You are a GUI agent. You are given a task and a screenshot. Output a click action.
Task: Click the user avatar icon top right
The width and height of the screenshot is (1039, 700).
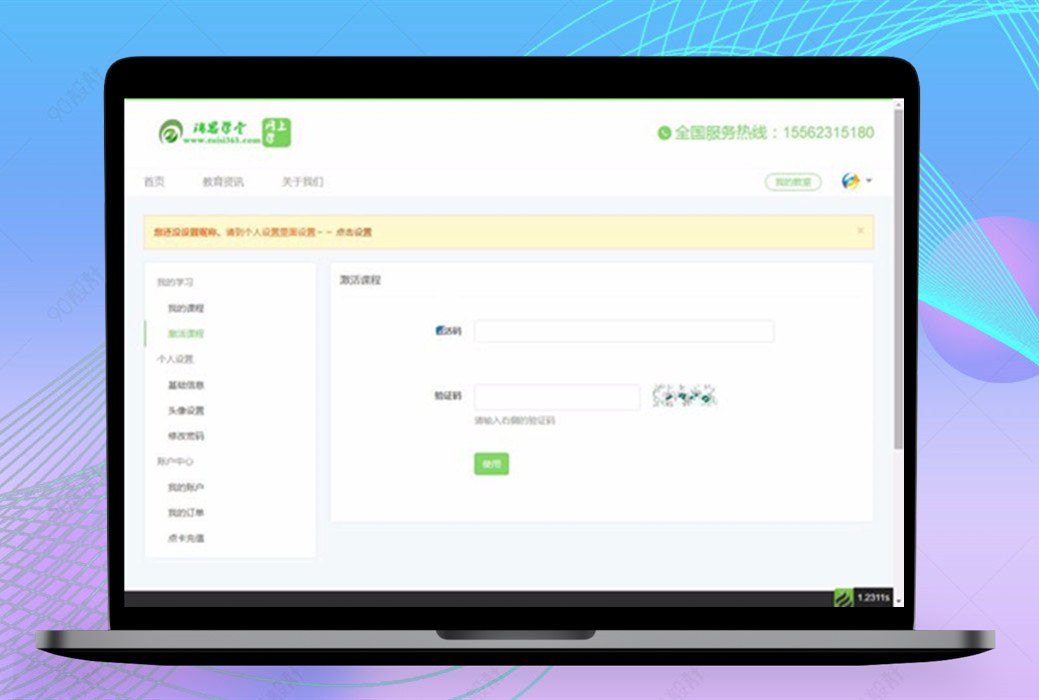[x=849, y=181]
